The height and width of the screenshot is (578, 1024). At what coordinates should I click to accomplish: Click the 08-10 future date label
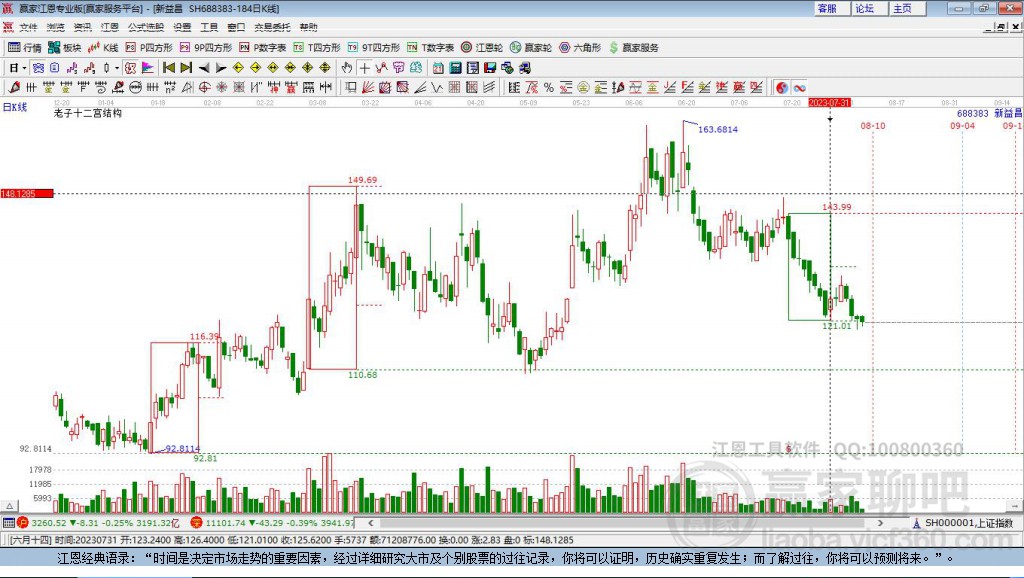pyautogui.click(x=872, y=125)
